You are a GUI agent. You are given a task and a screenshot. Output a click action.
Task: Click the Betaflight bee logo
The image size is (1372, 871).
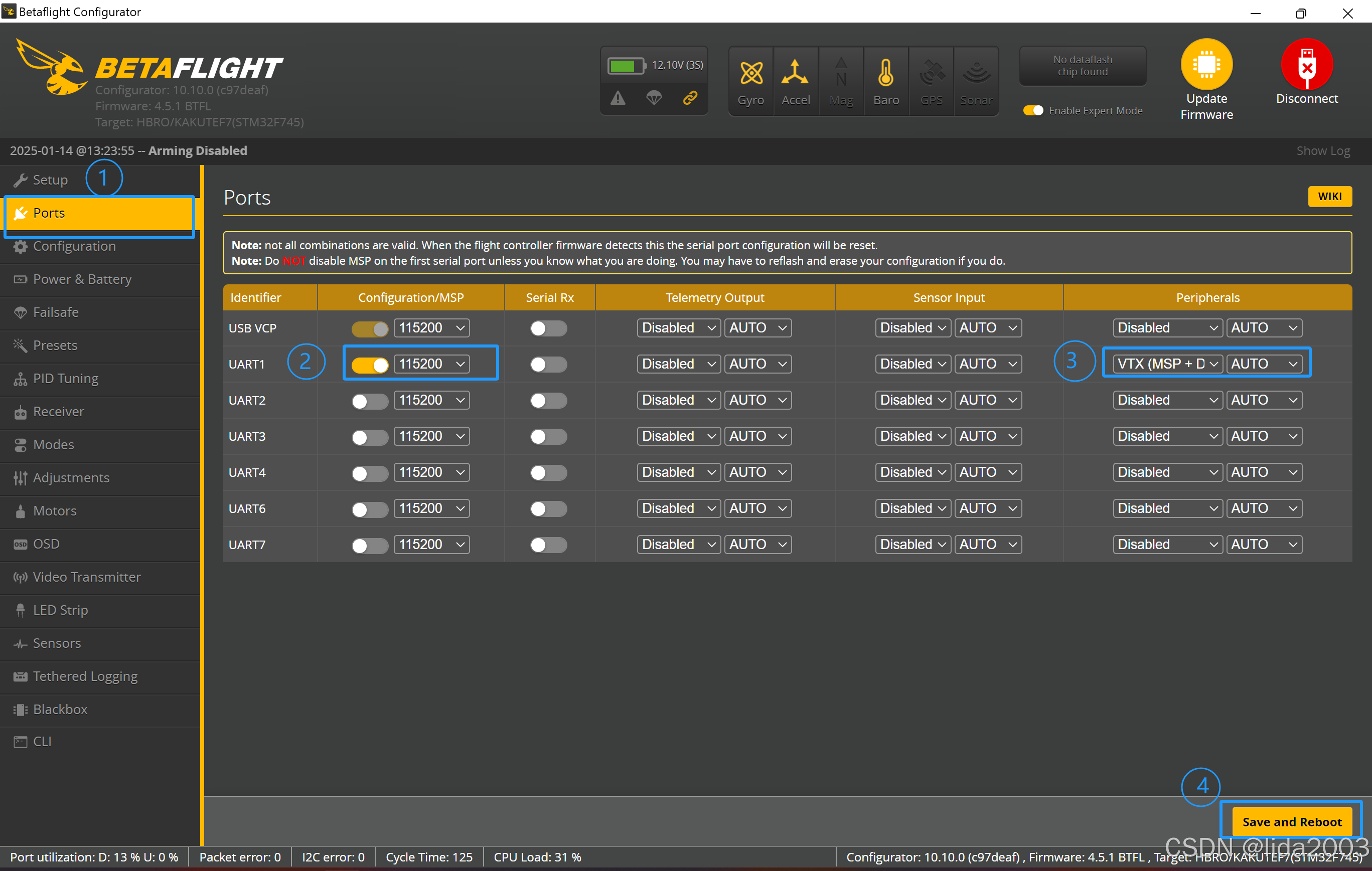click(x=51, y=67)
